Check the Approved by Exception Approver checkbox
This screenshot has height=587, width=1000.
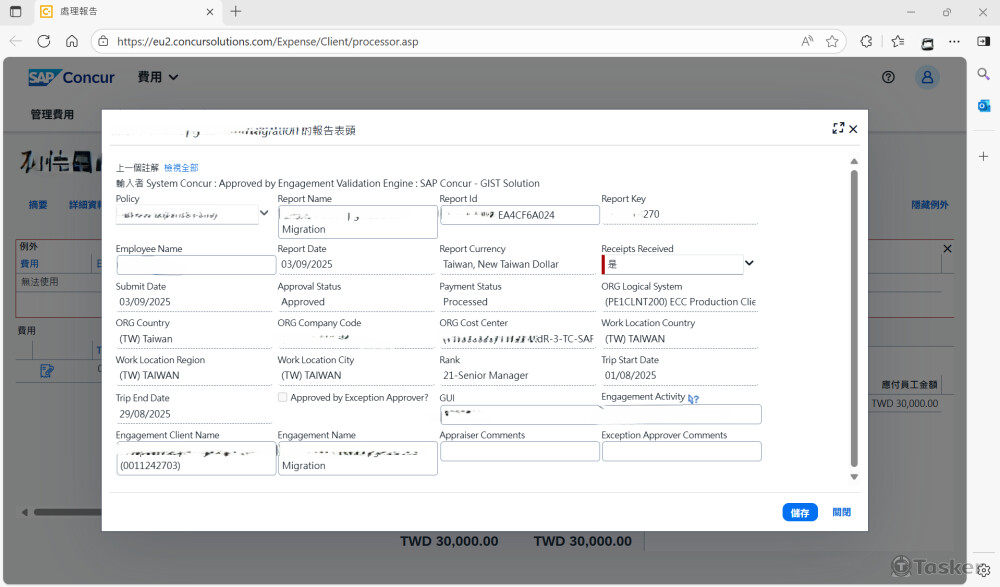[282, 397]
